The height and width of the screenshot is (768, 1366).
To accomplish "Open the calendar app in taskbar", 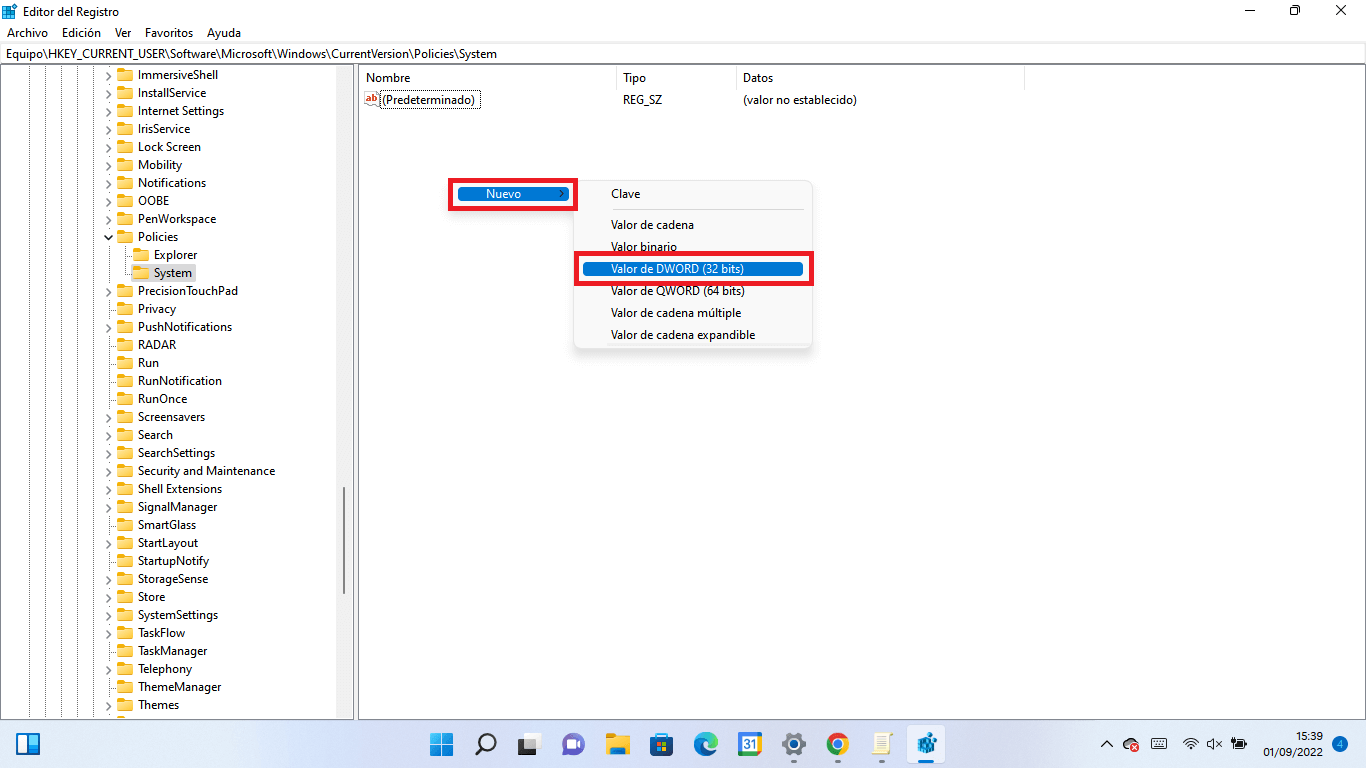I will pyautogui.click(x=750, y=744).
